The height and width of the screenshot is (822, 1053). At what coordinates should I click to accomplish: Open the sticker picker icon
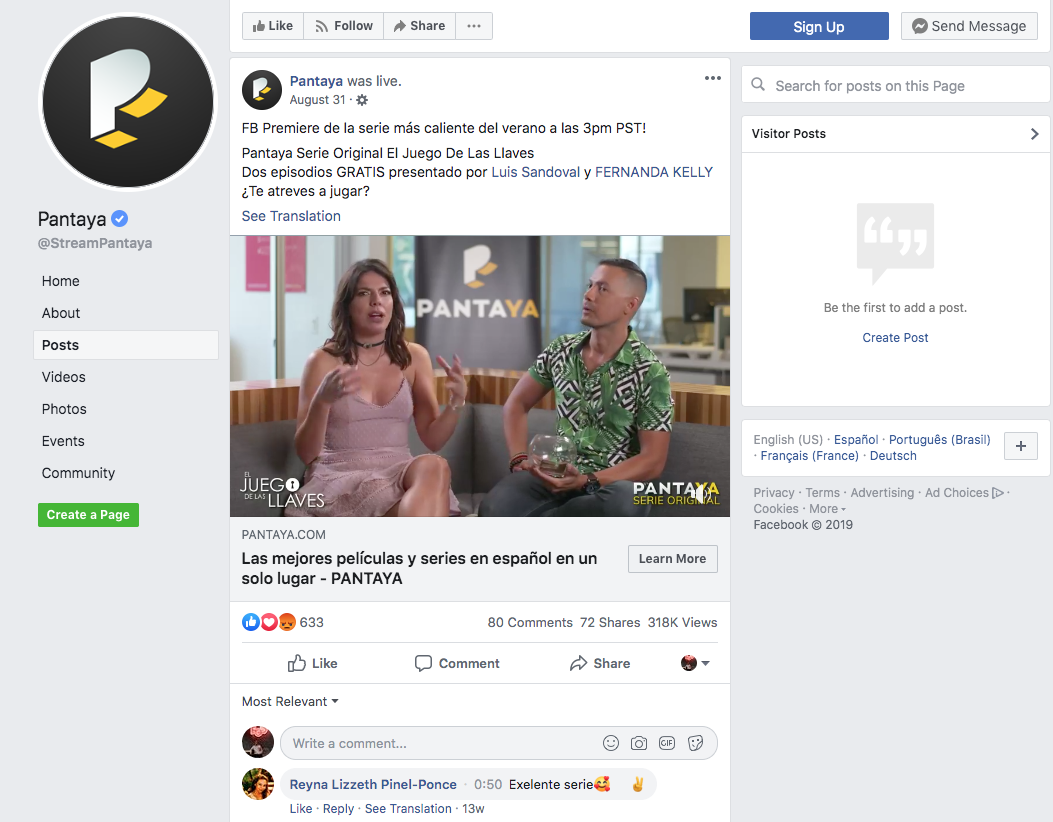coord(695,743)
